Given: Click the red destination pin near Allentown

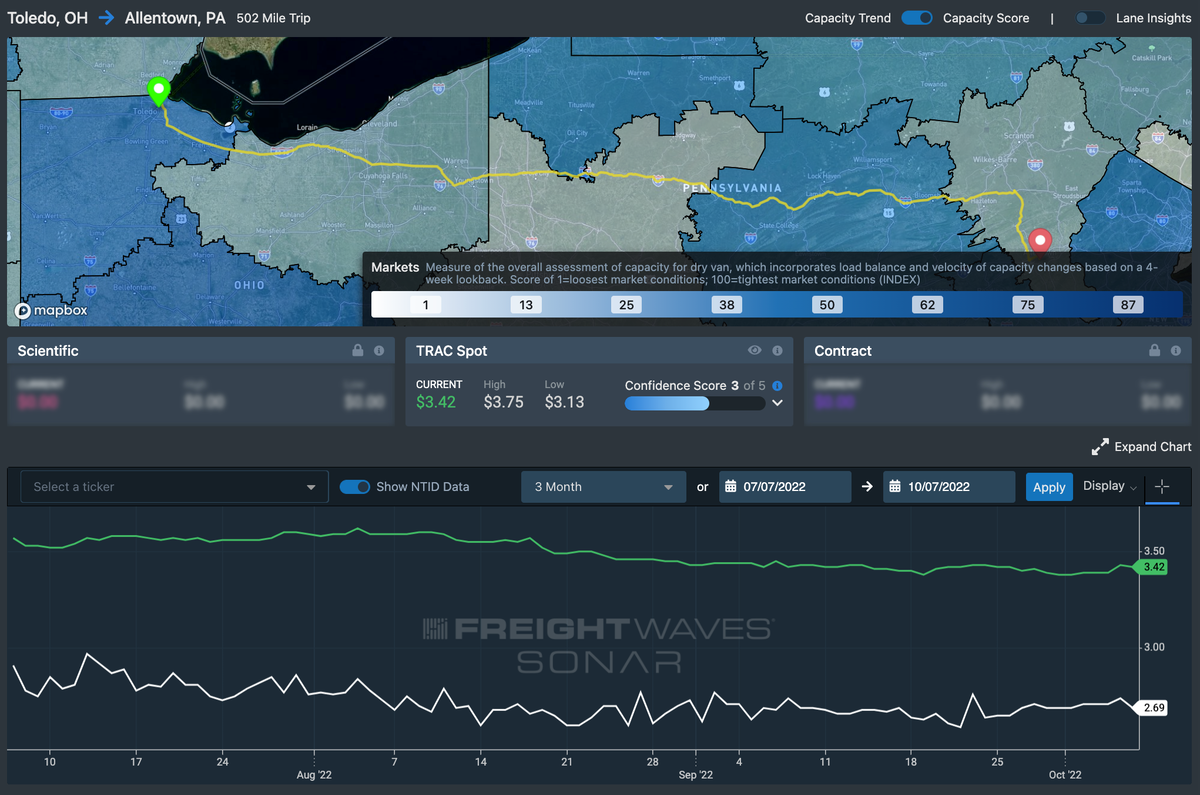Looking at the screenshot, I should pyautogui.click(x=1041, y=242).
